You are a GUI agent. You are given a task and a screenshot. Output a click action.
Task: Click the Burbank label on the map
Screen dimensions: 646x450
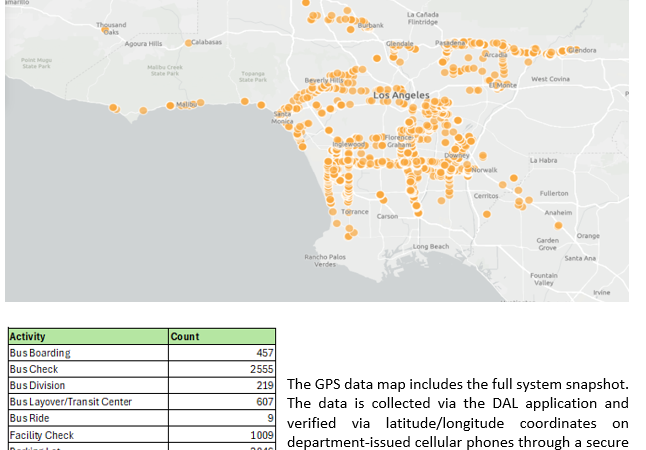(370, 24)
